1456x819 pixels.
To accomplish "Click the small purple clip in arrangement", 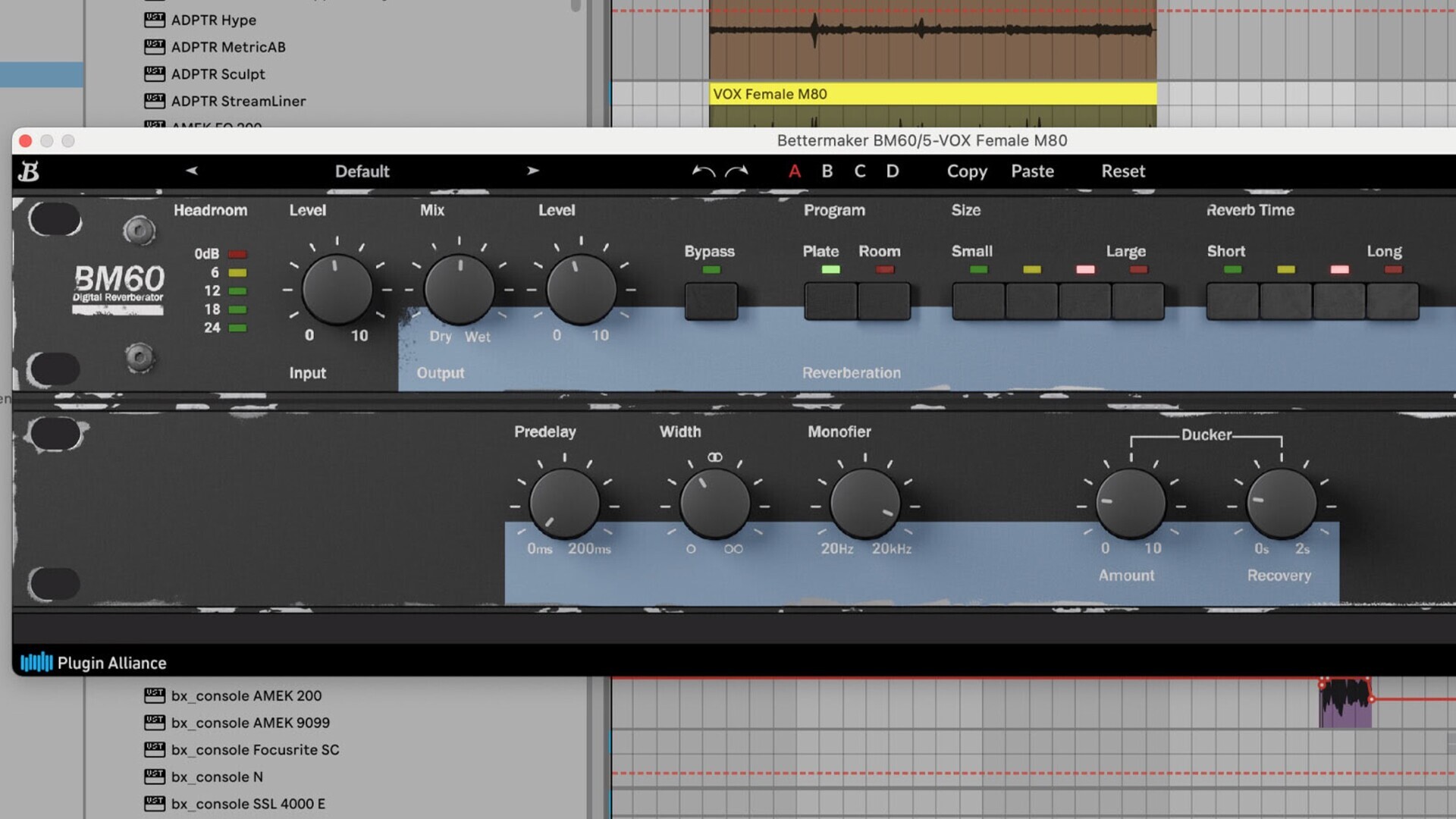I will click(1345, 703).
